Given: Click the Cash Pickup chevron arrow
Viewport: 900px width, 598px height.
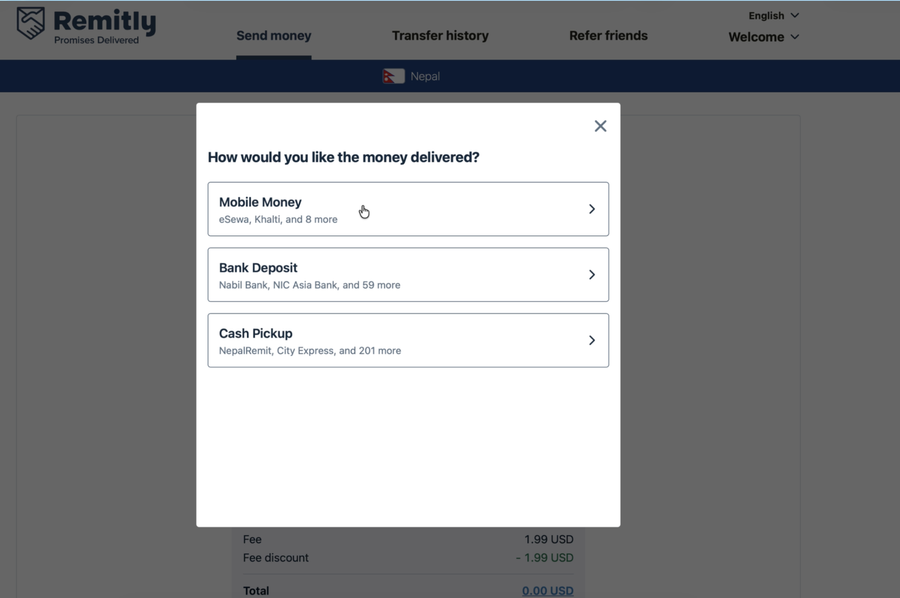Looking at the screenshot, I should click(x=592, y=340).
